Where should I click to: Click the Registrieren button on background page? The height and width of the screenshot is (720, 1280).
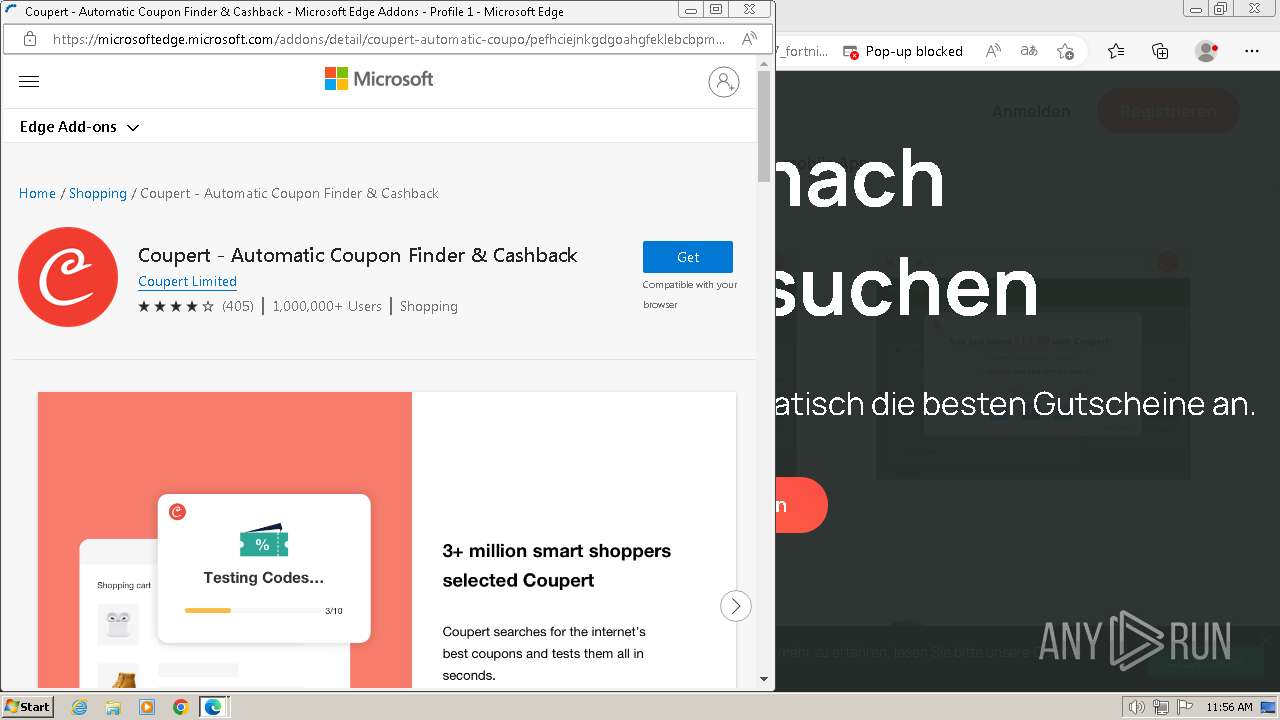tap(1168, 111)
